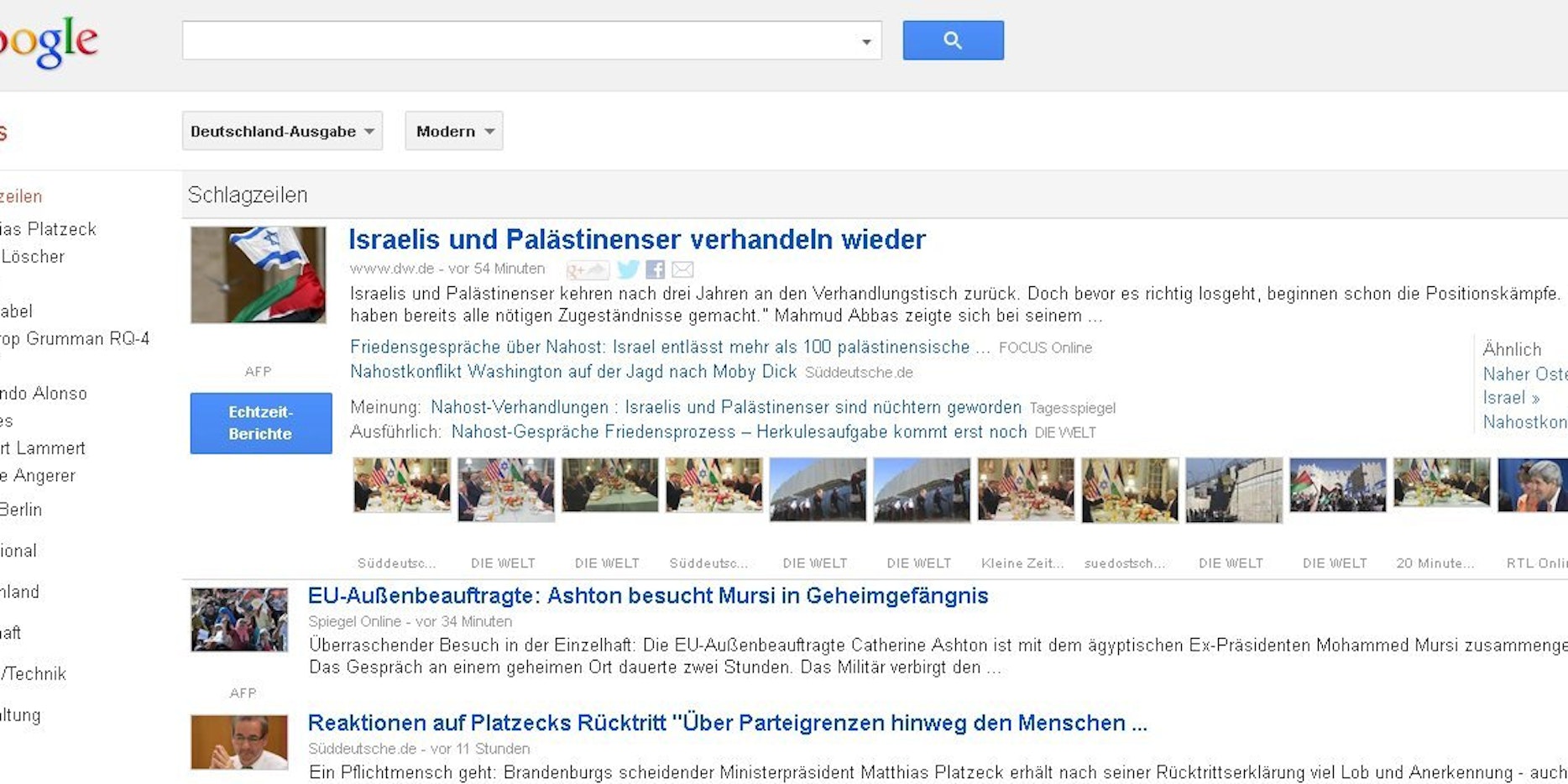Click the Echtzeit-Berichte button
The width and height of the screenshot is (1568, 784).
tap(261, 423)
